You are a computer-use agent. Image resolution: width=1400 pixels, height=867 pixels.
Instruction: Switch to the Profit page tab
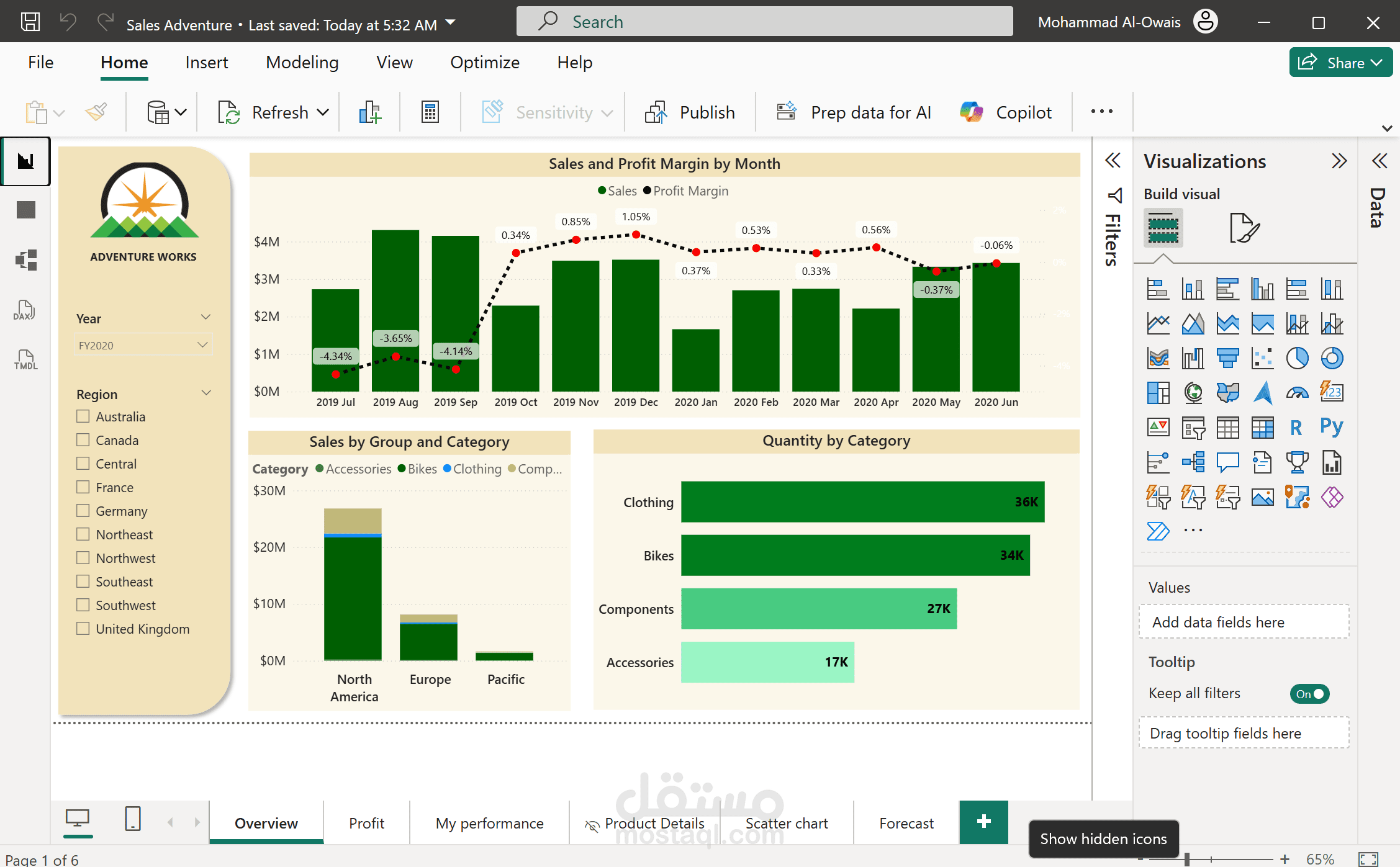[x=366, y=823]
